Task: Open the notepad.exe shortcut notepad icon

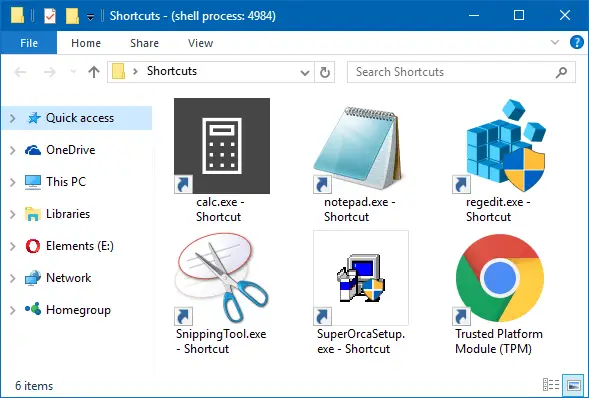Action: 358,147
